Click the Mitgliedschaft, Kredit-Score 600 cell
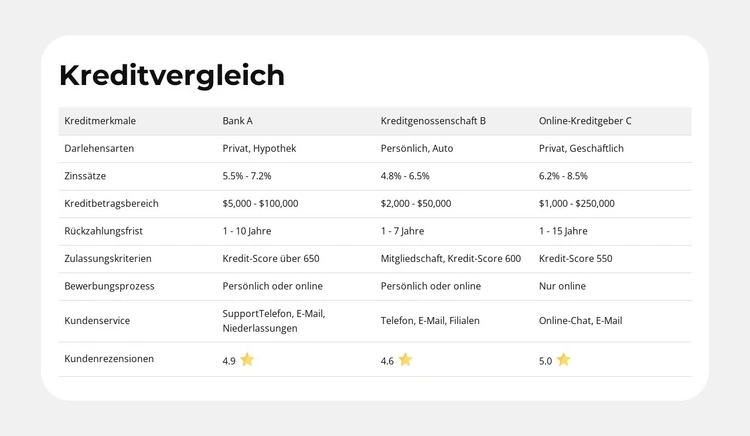Screen dimensions: 750x436 click(451, 258)
